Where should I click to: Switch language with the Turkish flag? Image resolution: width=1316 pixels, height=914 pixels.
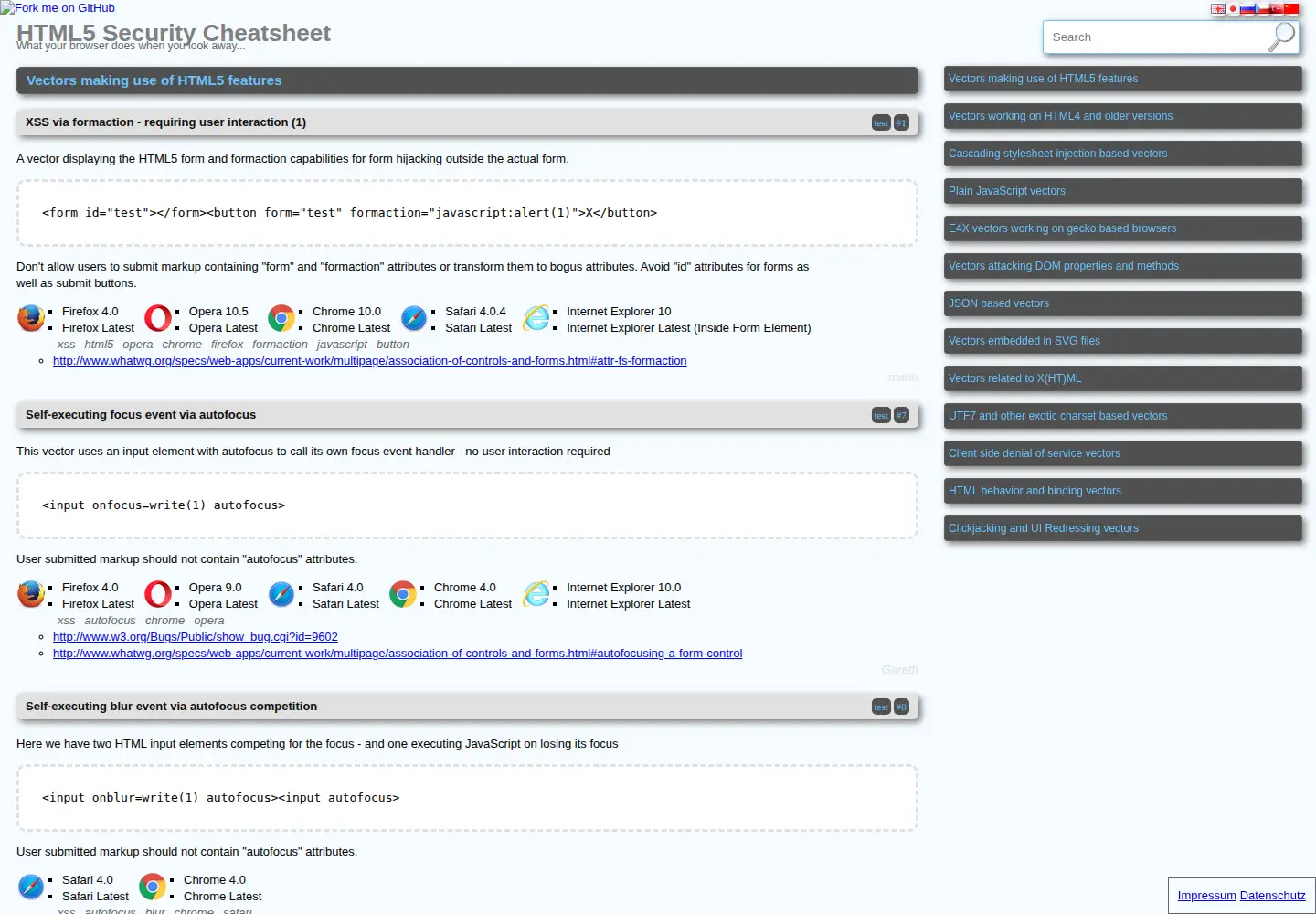tap(1277, 9)
